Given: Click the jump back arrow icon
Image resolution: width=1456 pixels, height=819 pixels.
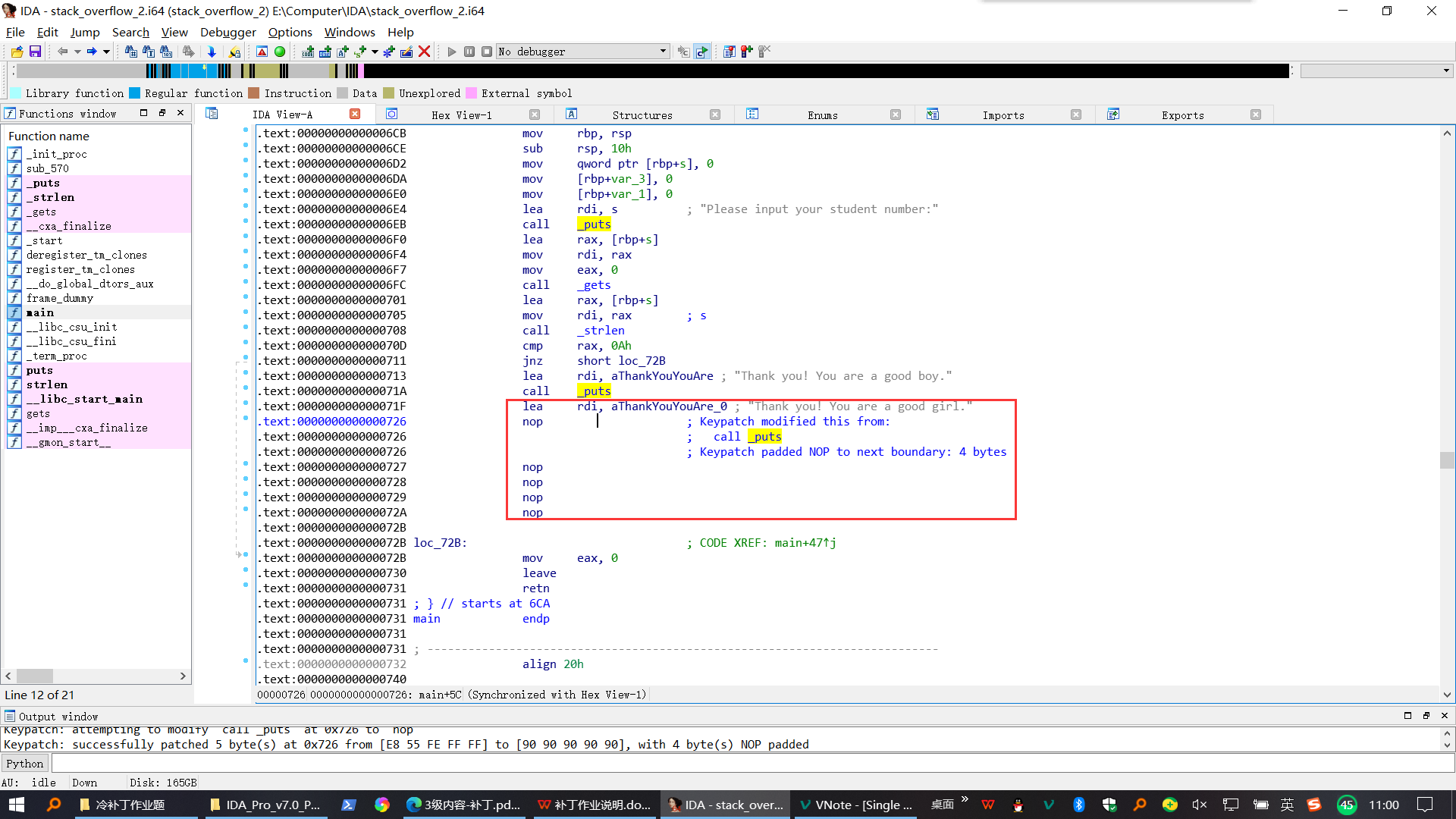Looking at the screenshot, I should 62,52.
